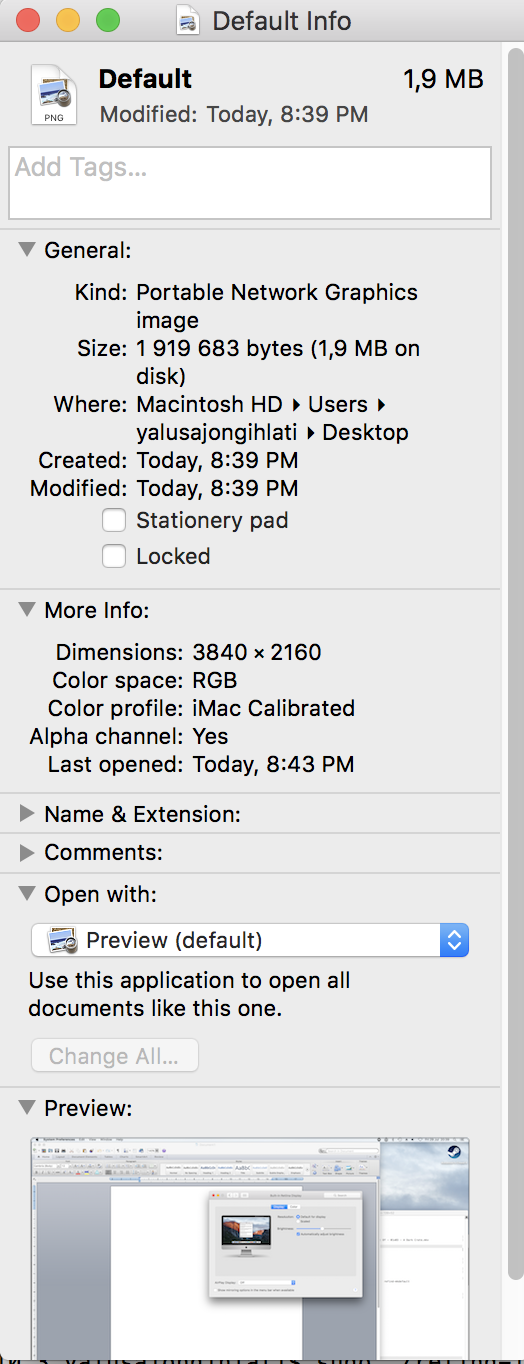Click the Change All... button

click(115, 1056)
